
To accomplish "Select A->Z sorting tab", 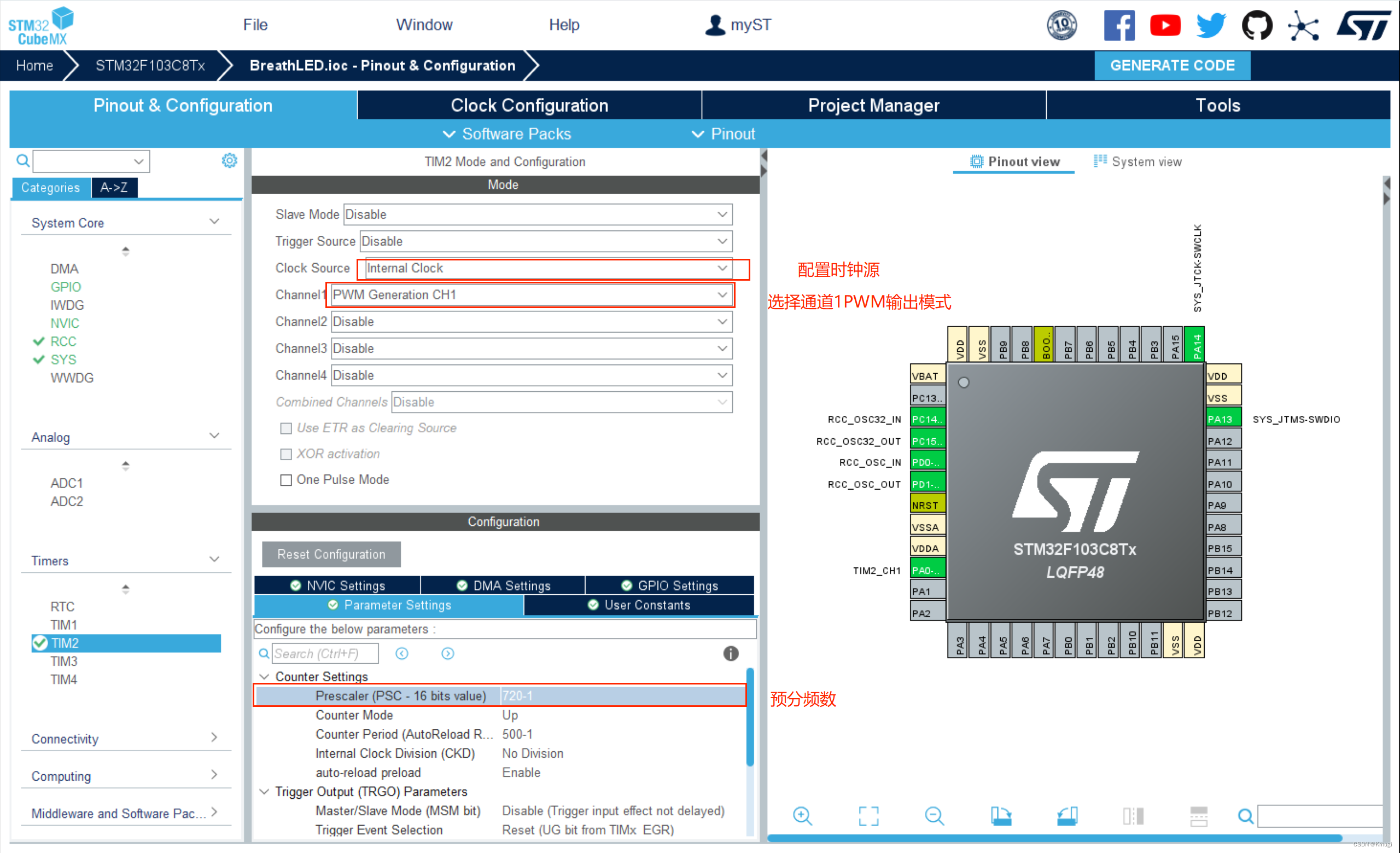I will (114, 188).
